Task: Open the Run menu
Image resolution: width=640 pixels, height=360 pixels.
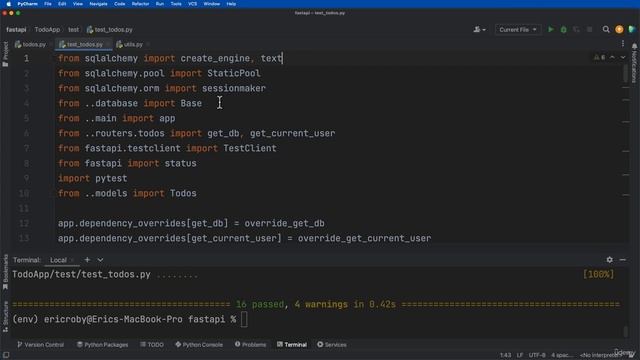Action: 160,4
